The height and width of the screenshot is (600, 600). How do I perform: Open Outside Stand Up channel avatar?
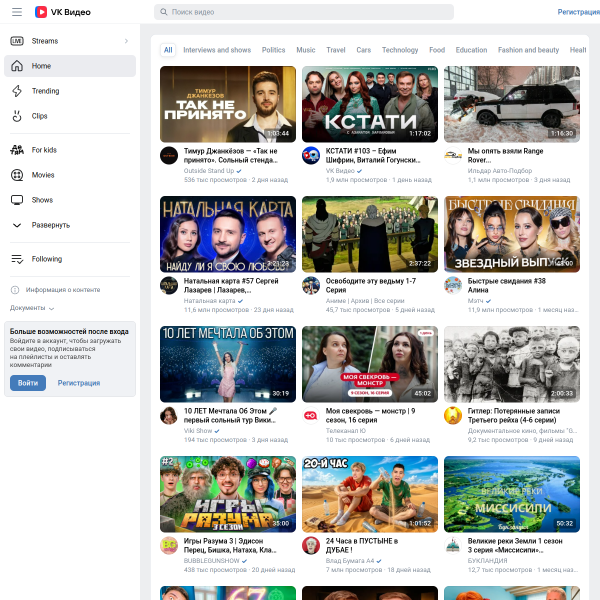(x=169, y=155)
